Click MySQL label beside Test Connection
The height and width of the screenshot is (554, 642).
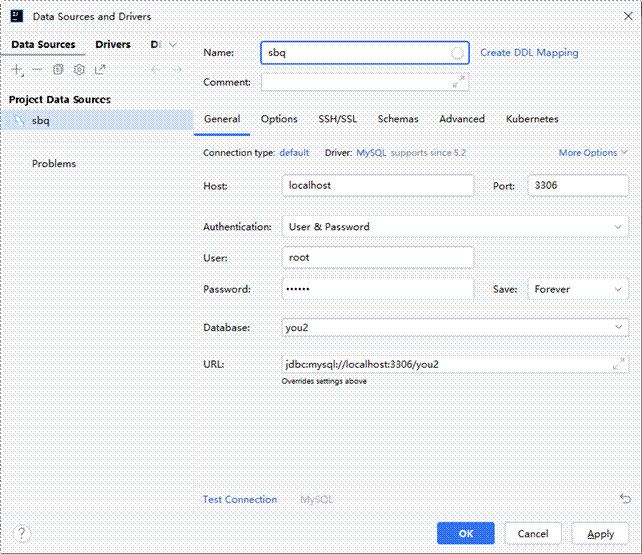click(x=316, y=500)
